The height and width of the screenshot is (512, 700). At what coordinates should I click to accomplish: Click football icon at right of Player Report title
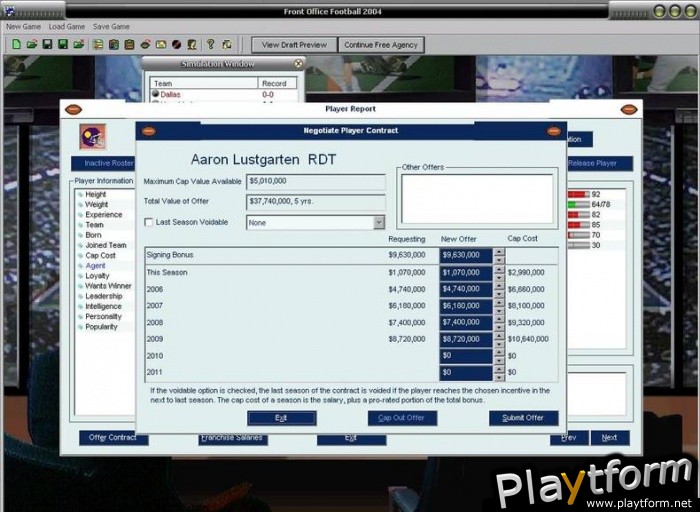[629, 109]
